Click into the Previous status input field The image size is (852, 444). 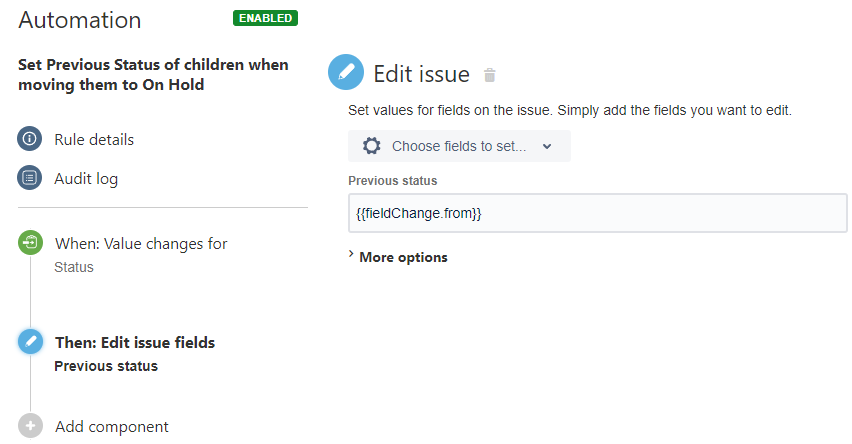[598, 213]
